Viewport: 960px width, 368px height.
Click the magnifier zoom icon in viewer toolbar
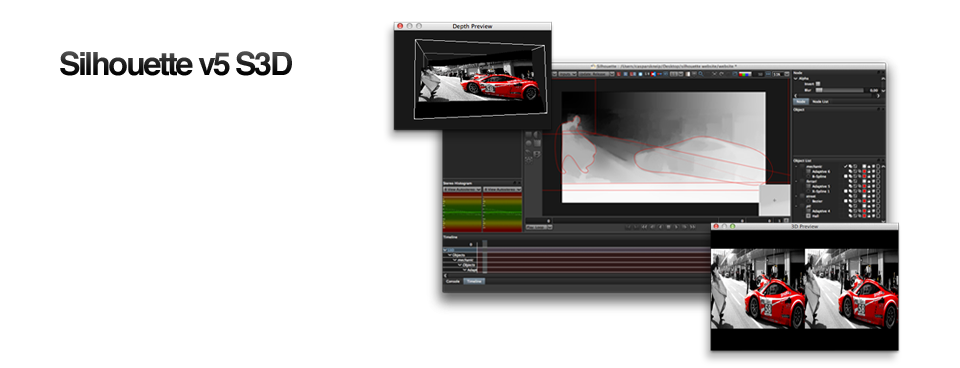click(x=700, y=74)
